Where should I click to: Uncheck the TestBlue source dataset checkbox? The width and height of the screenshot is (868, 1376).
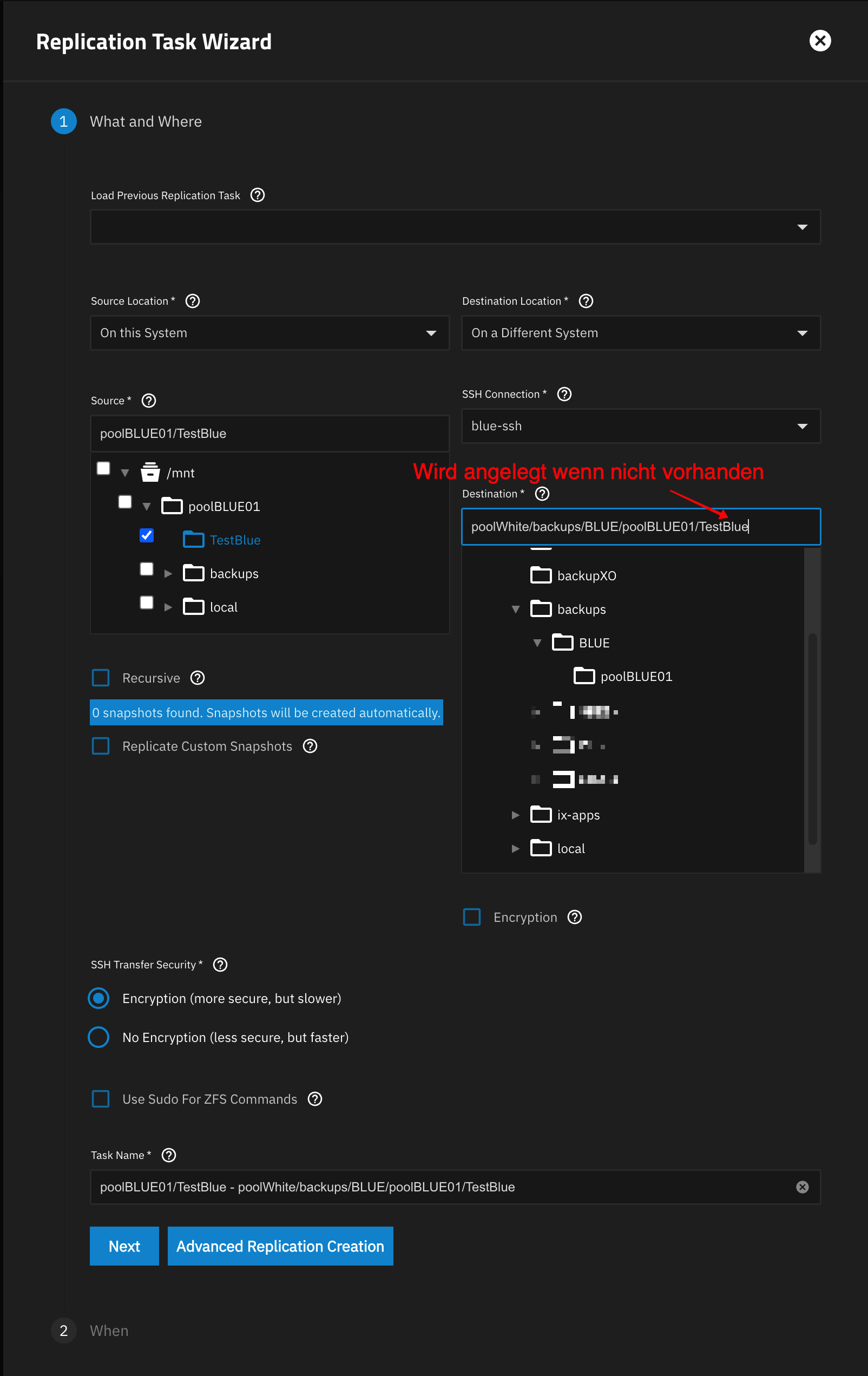point(147,535)
